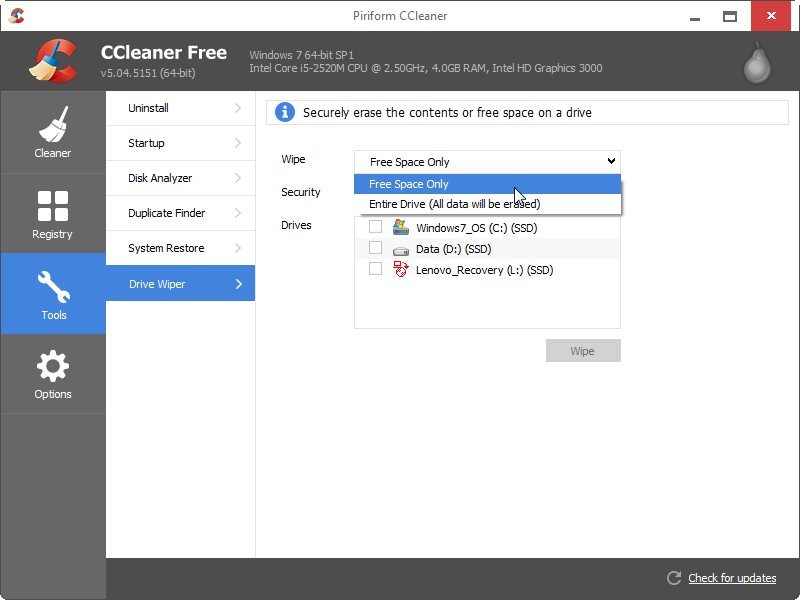This screenshot has width=800, height=600.
Task: Click the CCleaner logo in the header
Action: 50,62
